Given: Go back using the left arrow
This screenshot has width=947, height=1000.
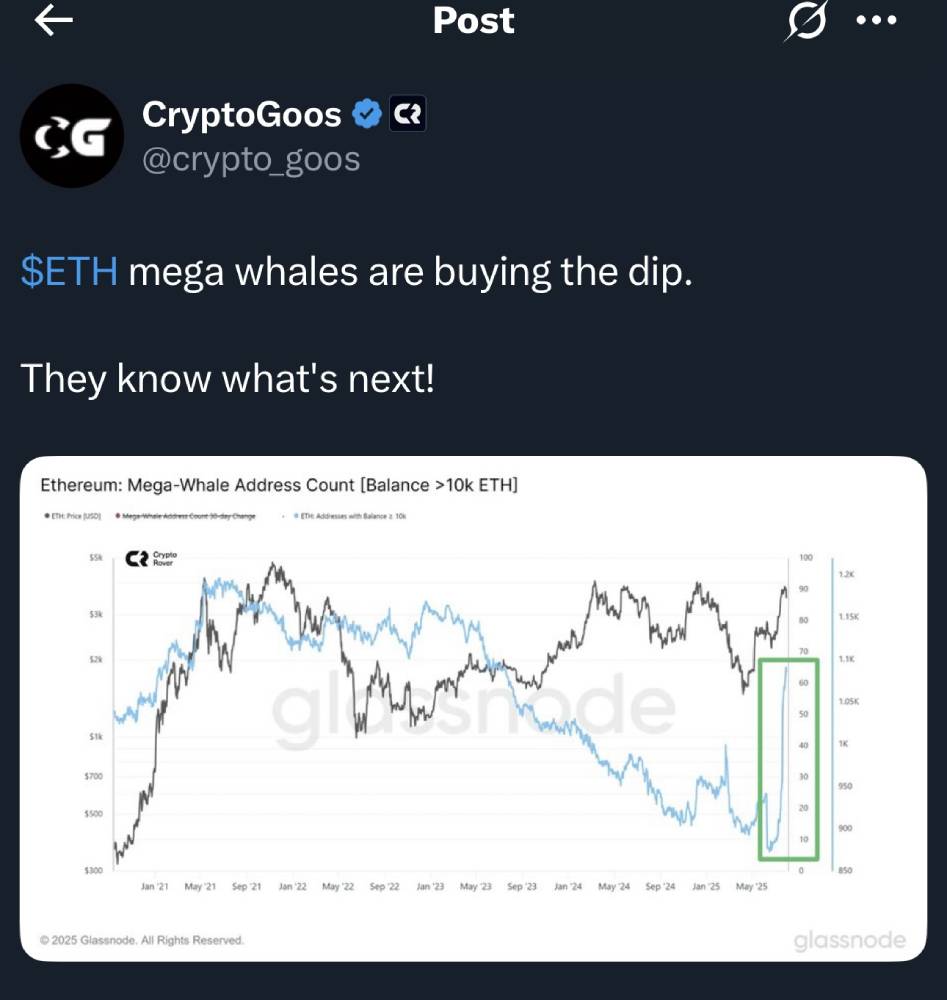Looking at the screenshot, I should pyautogui.click(x=54, y=20).
